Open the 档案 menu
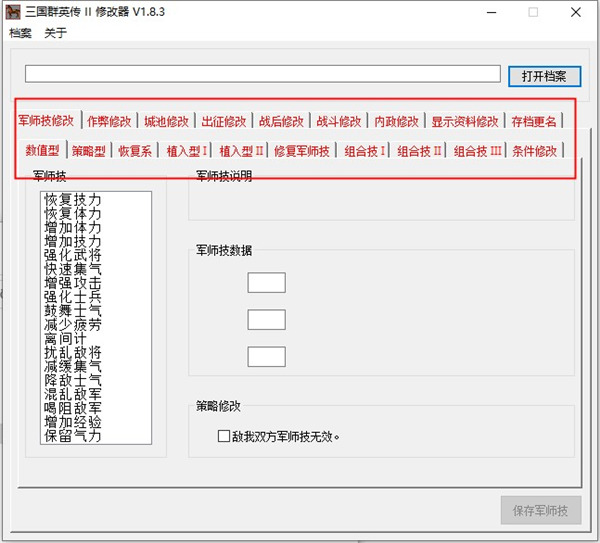The width and height of the screenshot is (600, 543). pyautogui.click(x=20, y=33)
